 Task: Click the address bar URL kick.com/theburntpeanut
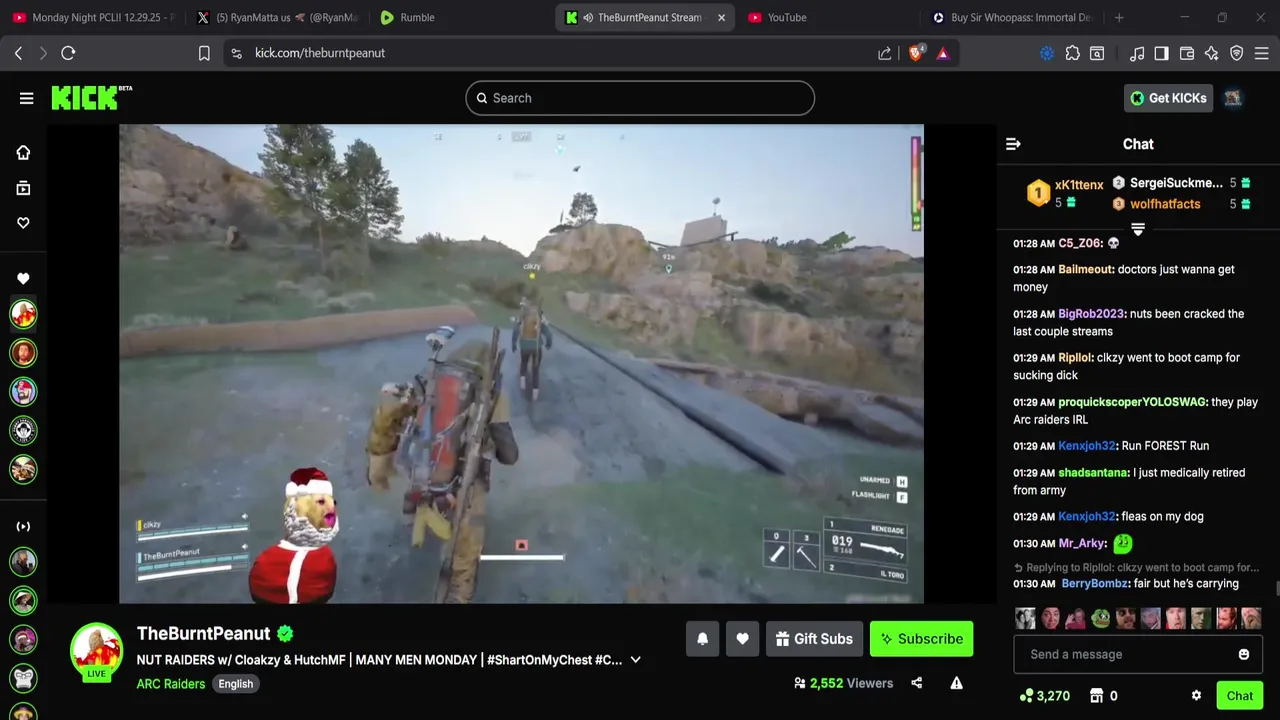click(x=320, y=53)
